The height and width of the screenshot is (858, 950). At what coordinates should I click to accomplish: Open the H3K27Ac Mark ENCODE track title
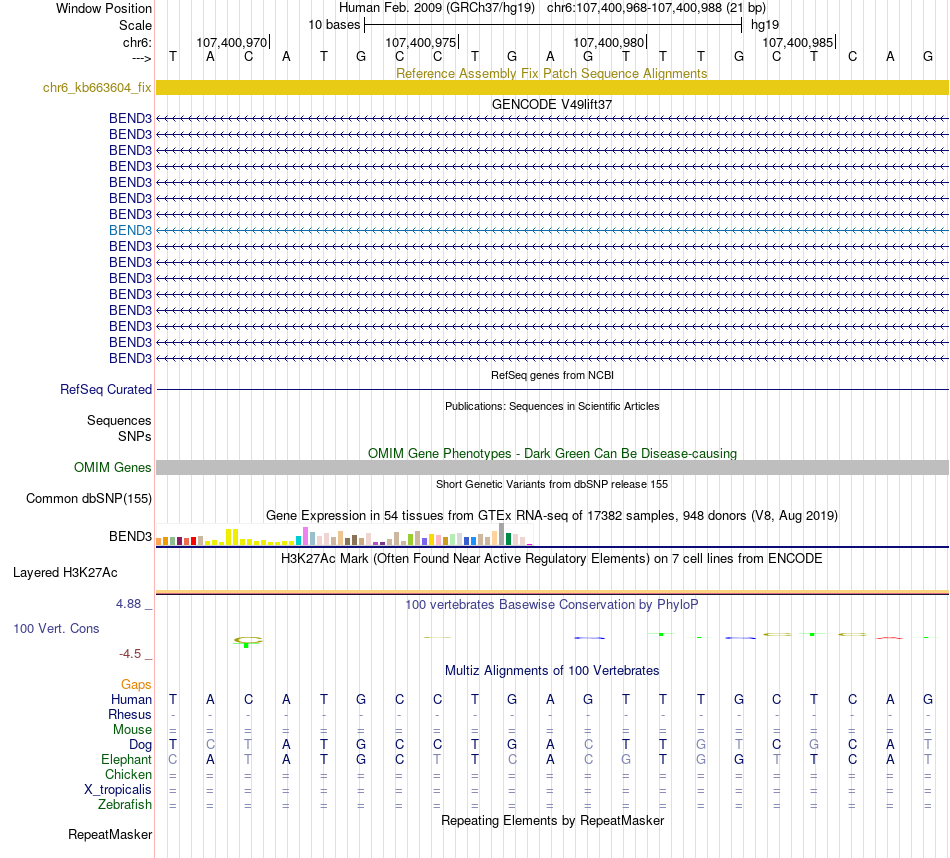551,559
